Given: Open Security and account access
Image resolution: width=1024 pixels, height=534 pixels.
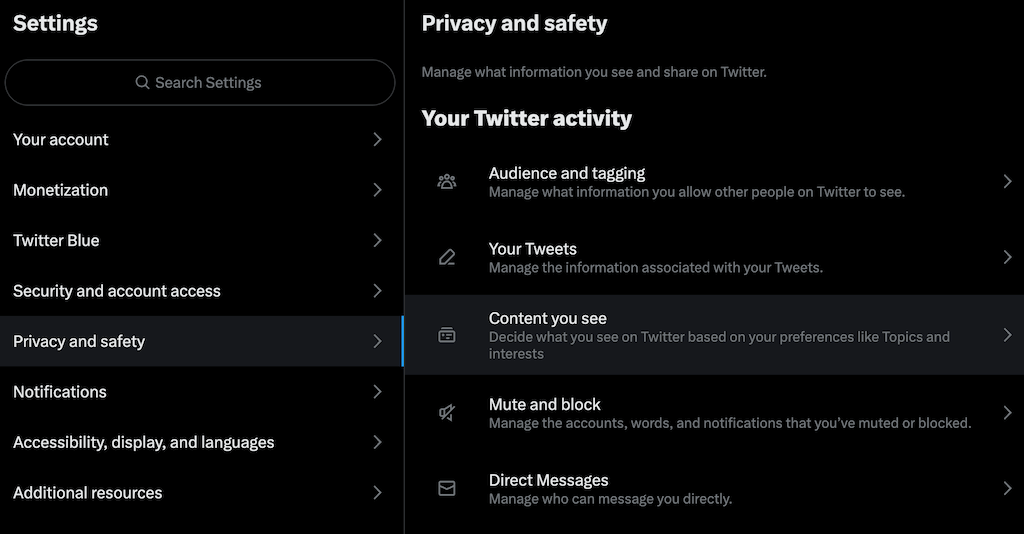Looking at the screenshot, I should [117, 291].
